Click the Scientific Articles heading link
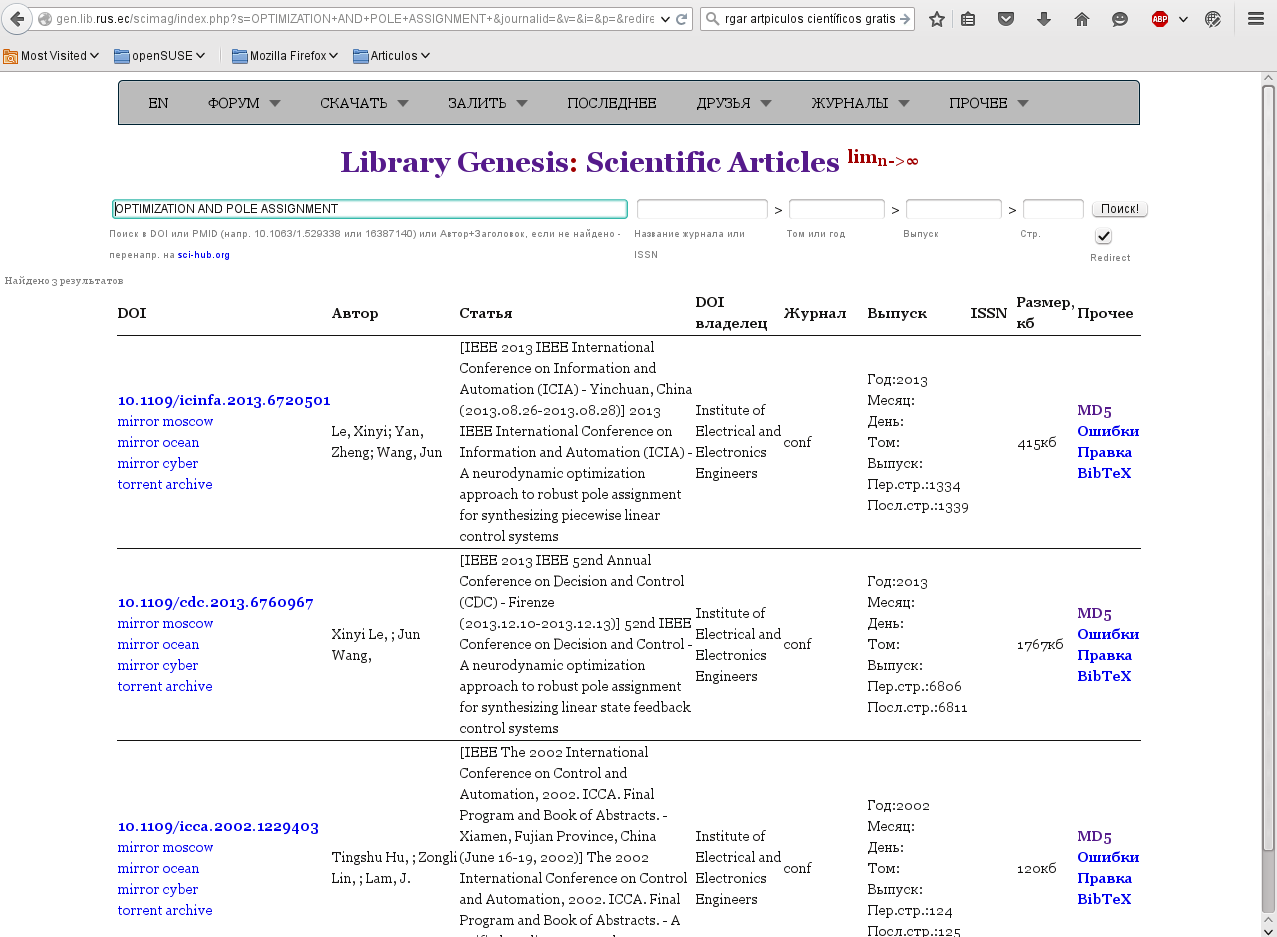This screenshot has width=1277, height=937. (x=712, y=162)
